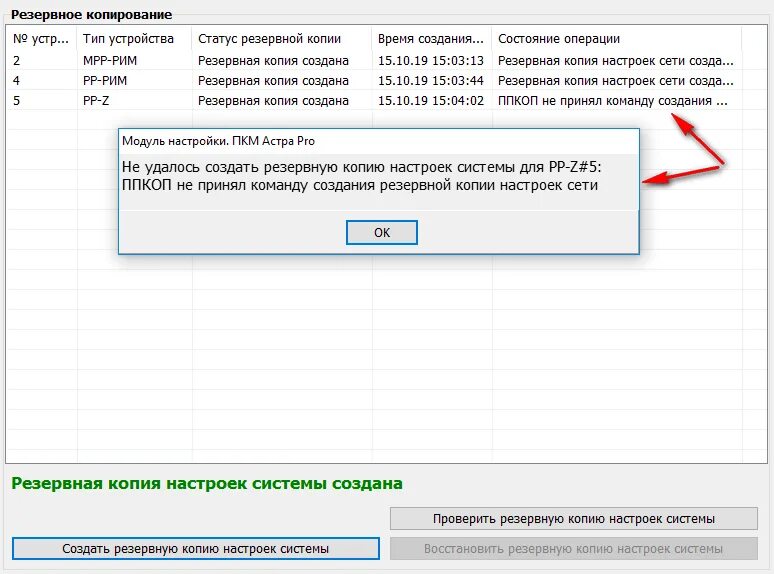This screenshot has height=574, width=774.
Task: Select the 'МРР-РИМ' device type cell
Action: (134, 61)
